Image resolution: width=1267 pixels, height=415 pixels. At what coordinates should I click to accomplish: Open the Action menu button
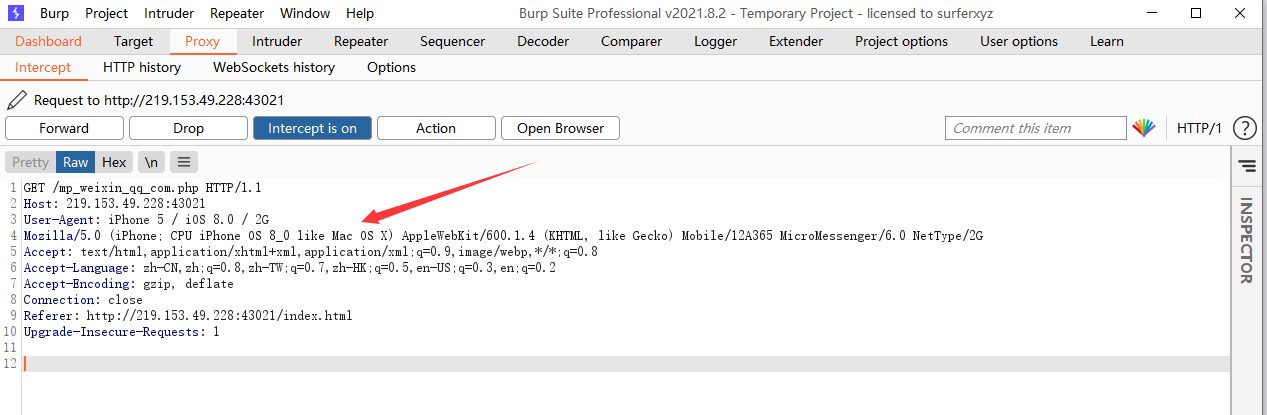click(x=436, y=128)
